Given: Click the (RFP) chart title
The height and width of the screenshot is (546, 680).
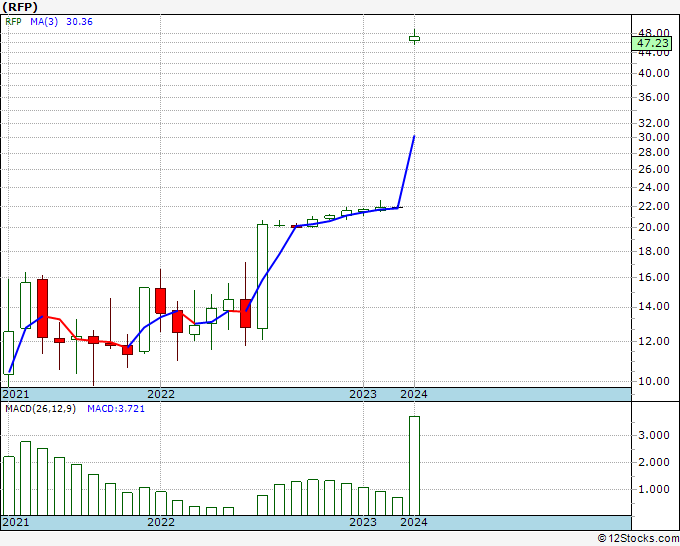Looking at the screenshot, I should point(20,7).
